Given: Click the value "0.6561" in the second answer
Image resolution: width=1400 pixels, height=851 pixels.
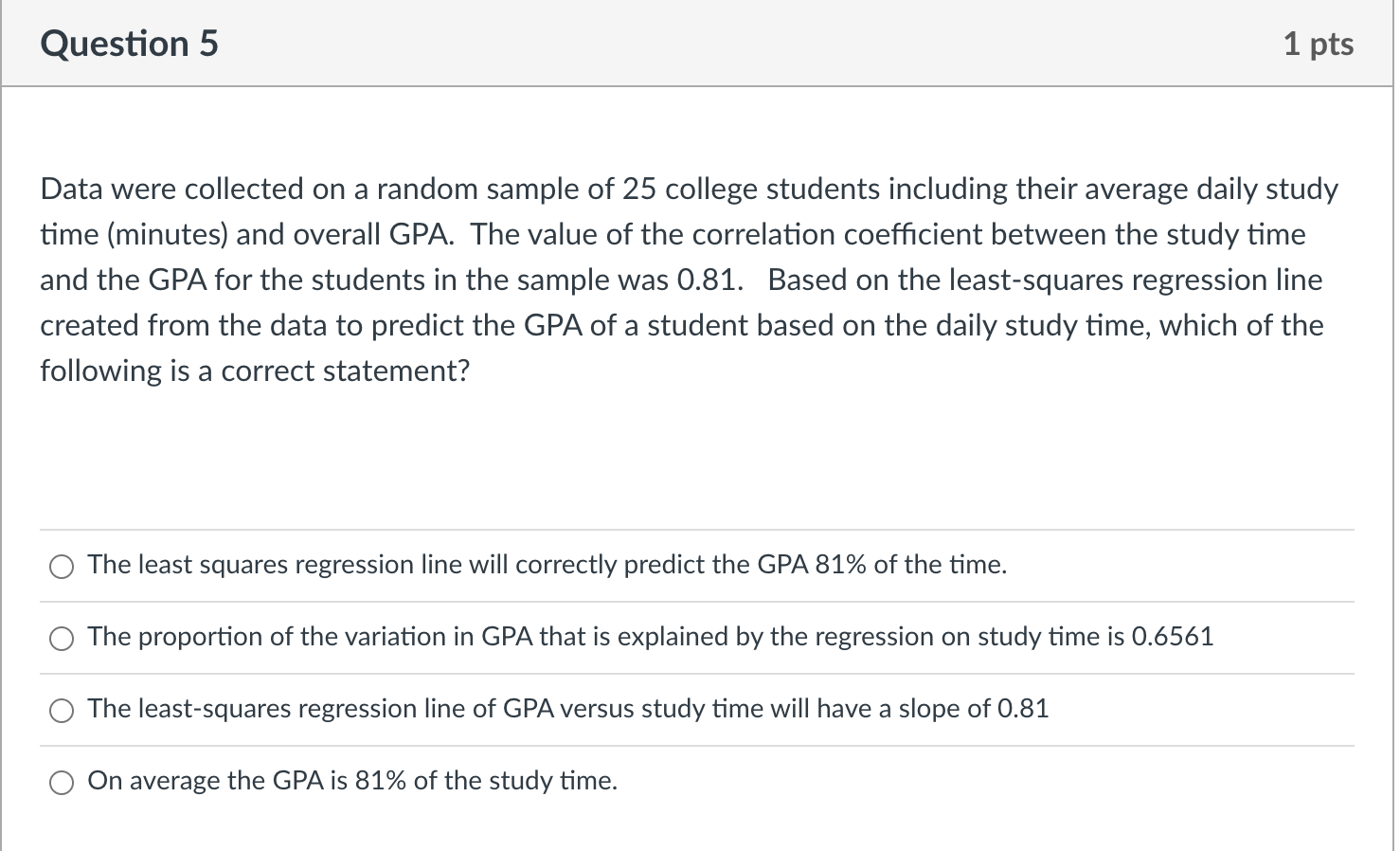Looking at the screenshot, I should tap(1173, 637).
